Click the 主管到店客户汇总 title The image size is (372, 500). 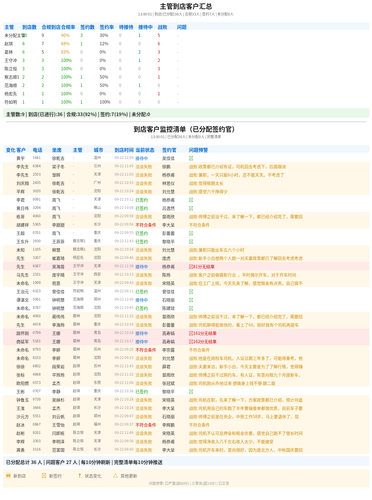coord(186,6)
